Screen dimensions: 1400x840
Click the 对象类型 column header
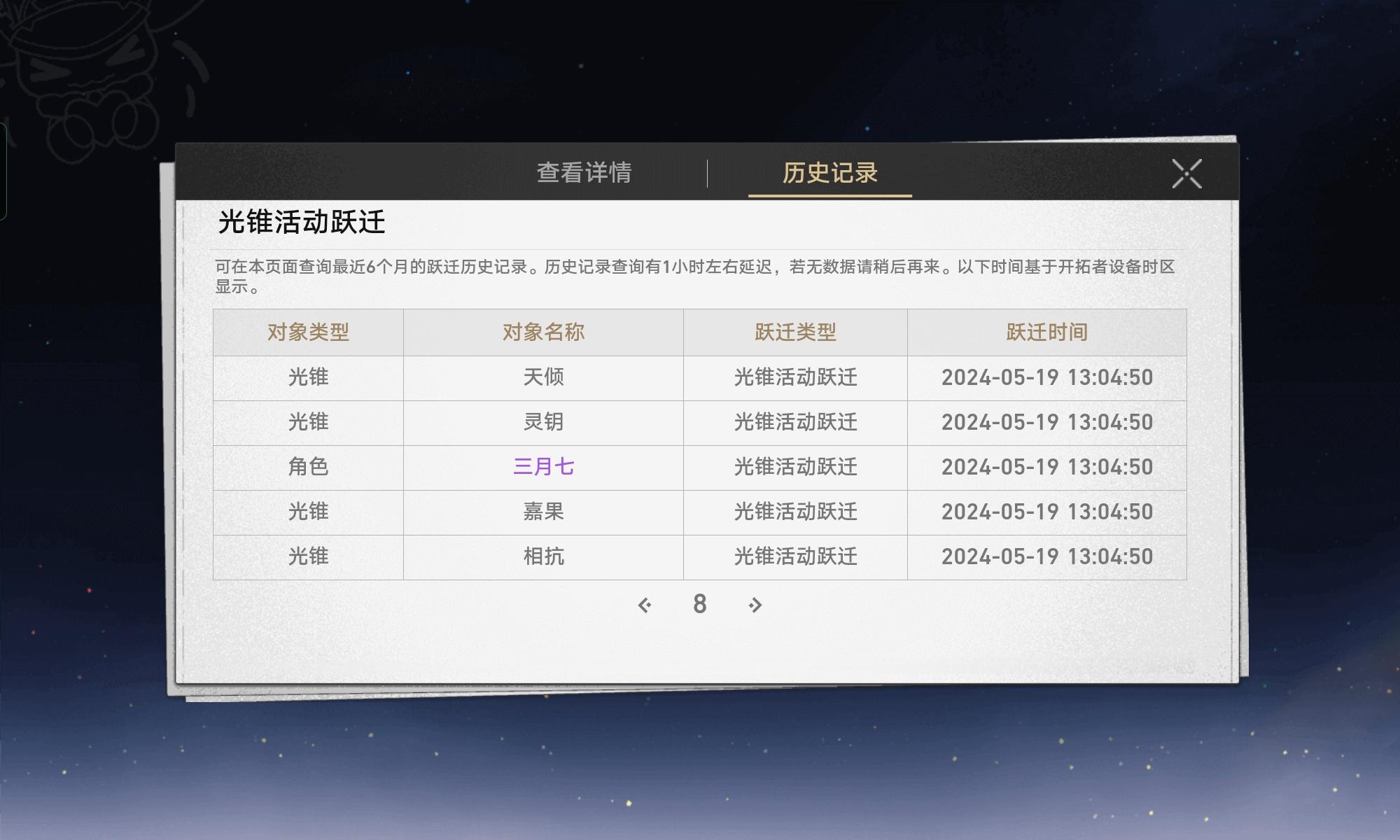pos(308,332)
